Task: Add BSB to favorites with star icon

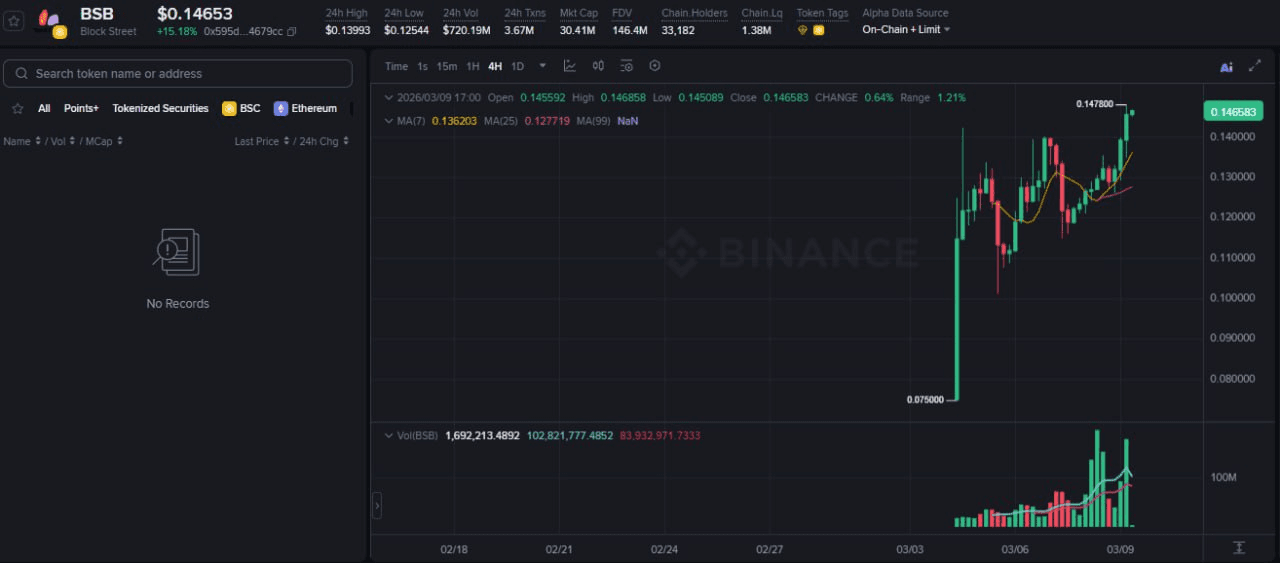Action: 14,21
